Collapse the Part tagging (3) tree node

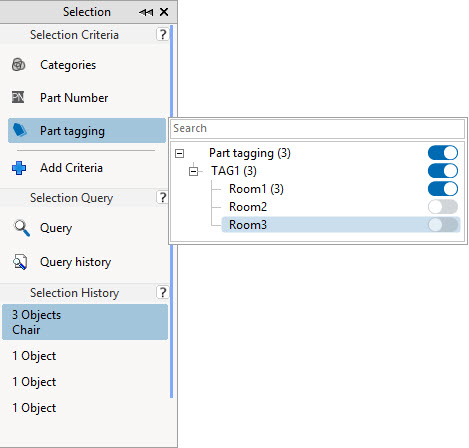(x=179, y=153)
